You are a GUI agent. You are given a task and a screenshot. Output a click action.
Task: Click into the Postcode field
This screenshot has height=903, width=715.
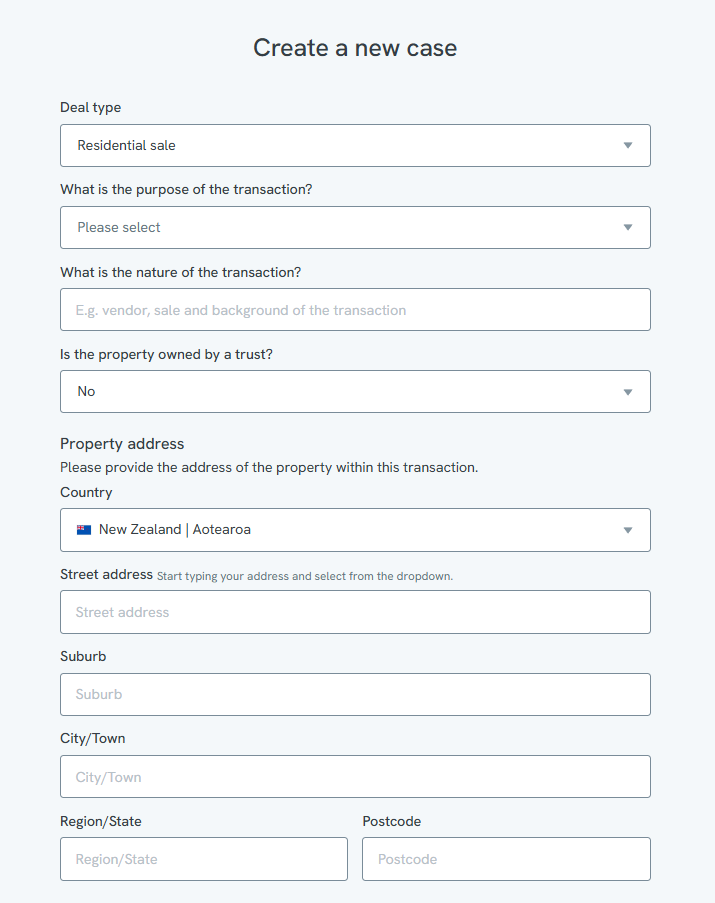(x=507, y=859)
